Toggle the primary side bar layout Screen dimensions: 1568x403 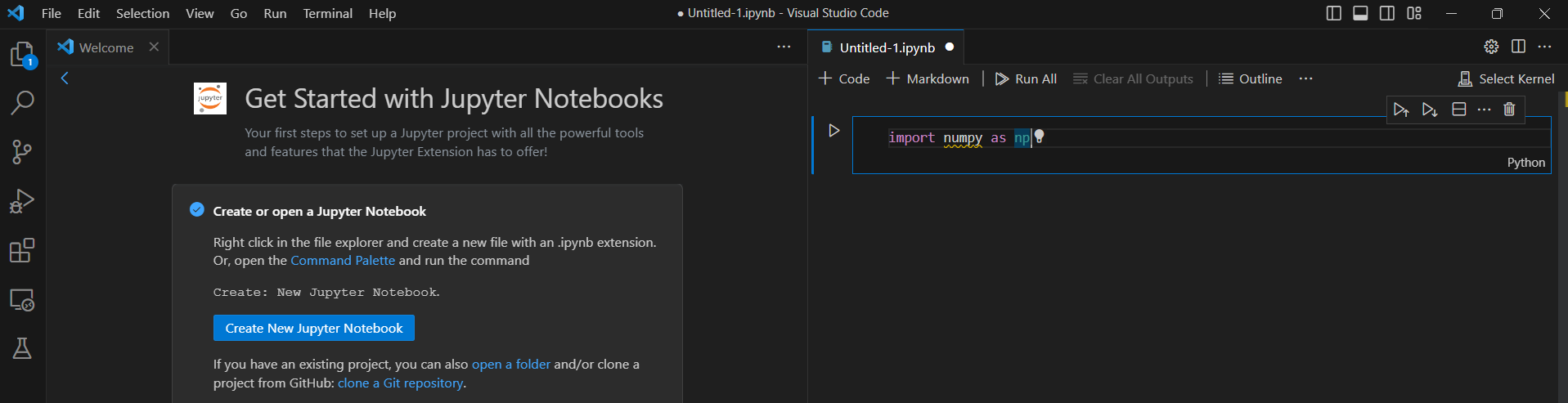1333,13
